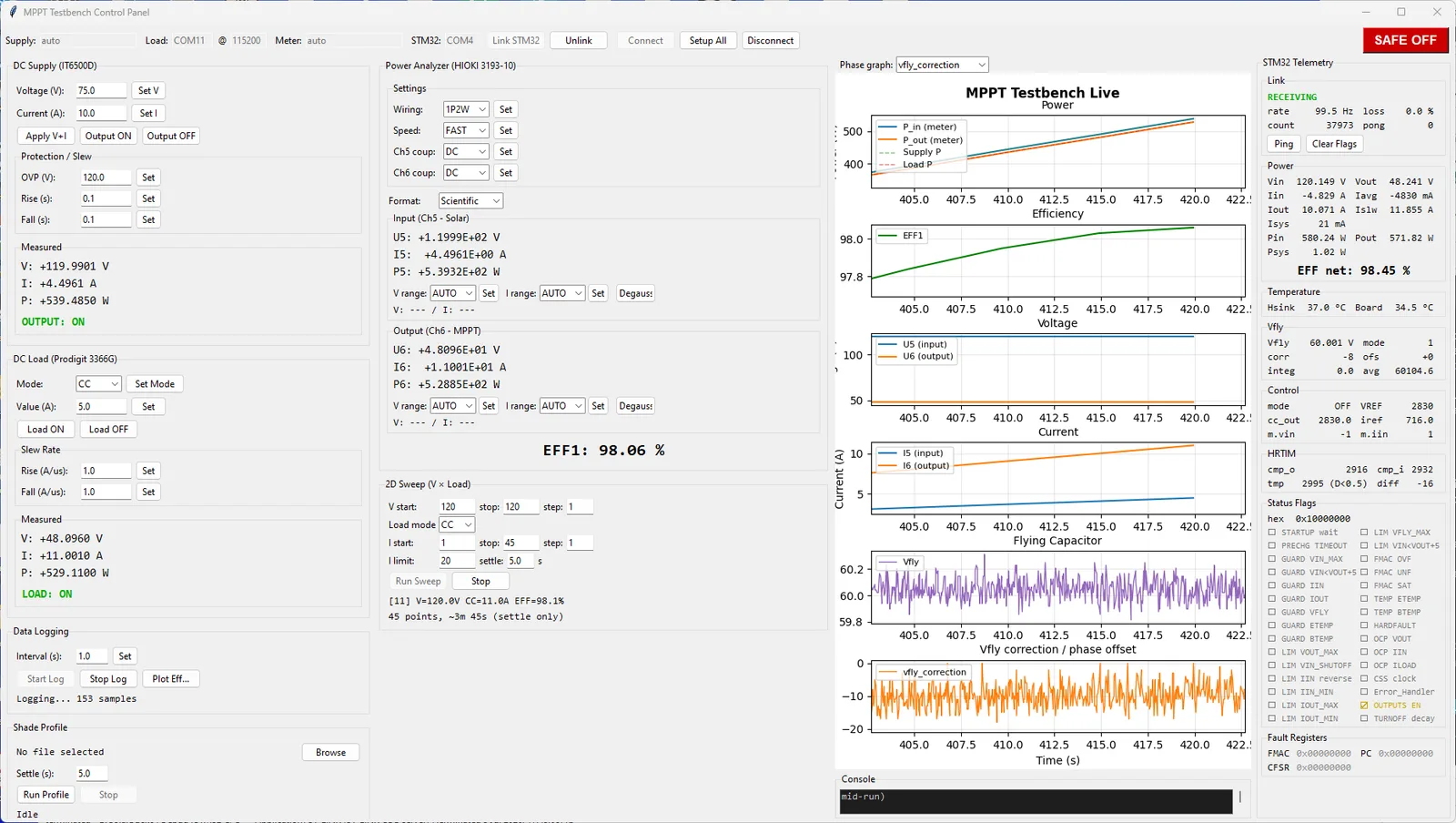1456x823 pixels.
Task: Open the DC Load Mode dropdown
Action: (x=98, y=384)
